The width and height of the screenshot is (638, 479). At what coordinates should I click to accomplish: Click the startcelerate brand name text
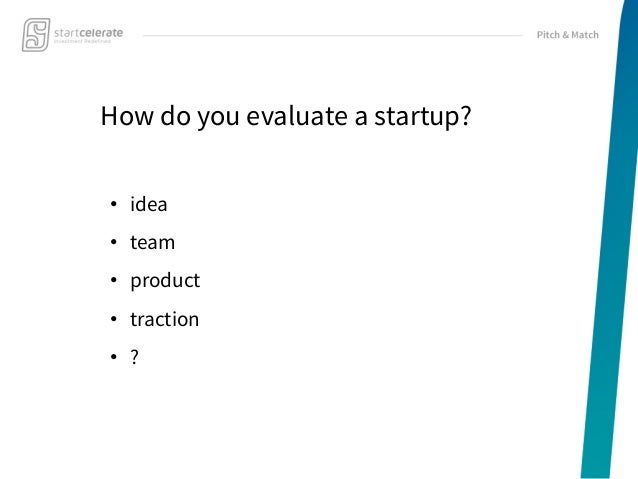click(x=88, y=33)
